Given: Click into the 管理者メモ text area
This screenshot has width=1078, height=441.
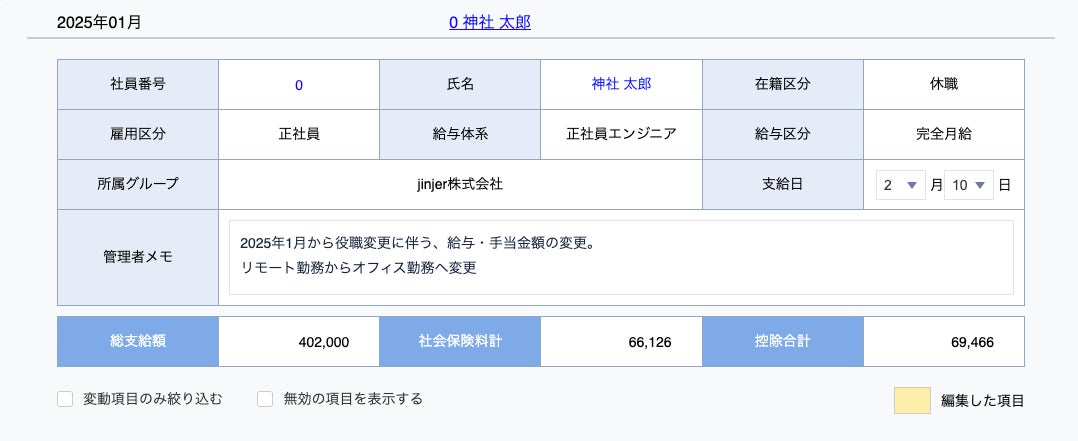Looking at the screenshot, I should click(621, 258).
